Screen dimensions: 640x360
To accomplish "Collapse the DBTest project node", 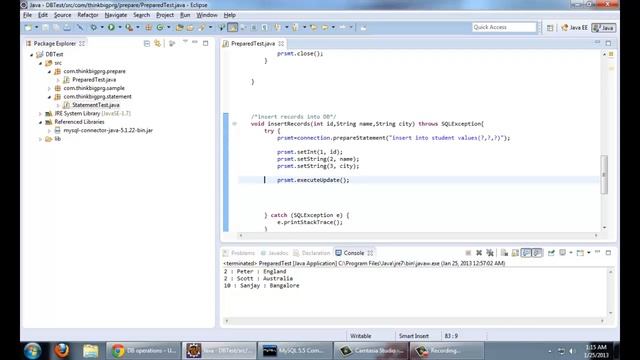I will [x=31, y=54].
